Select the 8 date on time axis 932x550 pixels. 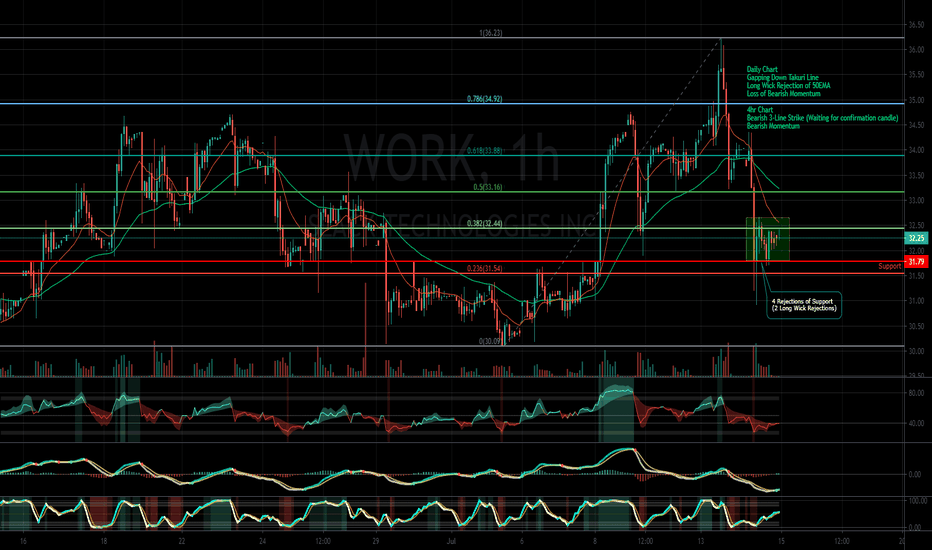click(x=594, y=541)
